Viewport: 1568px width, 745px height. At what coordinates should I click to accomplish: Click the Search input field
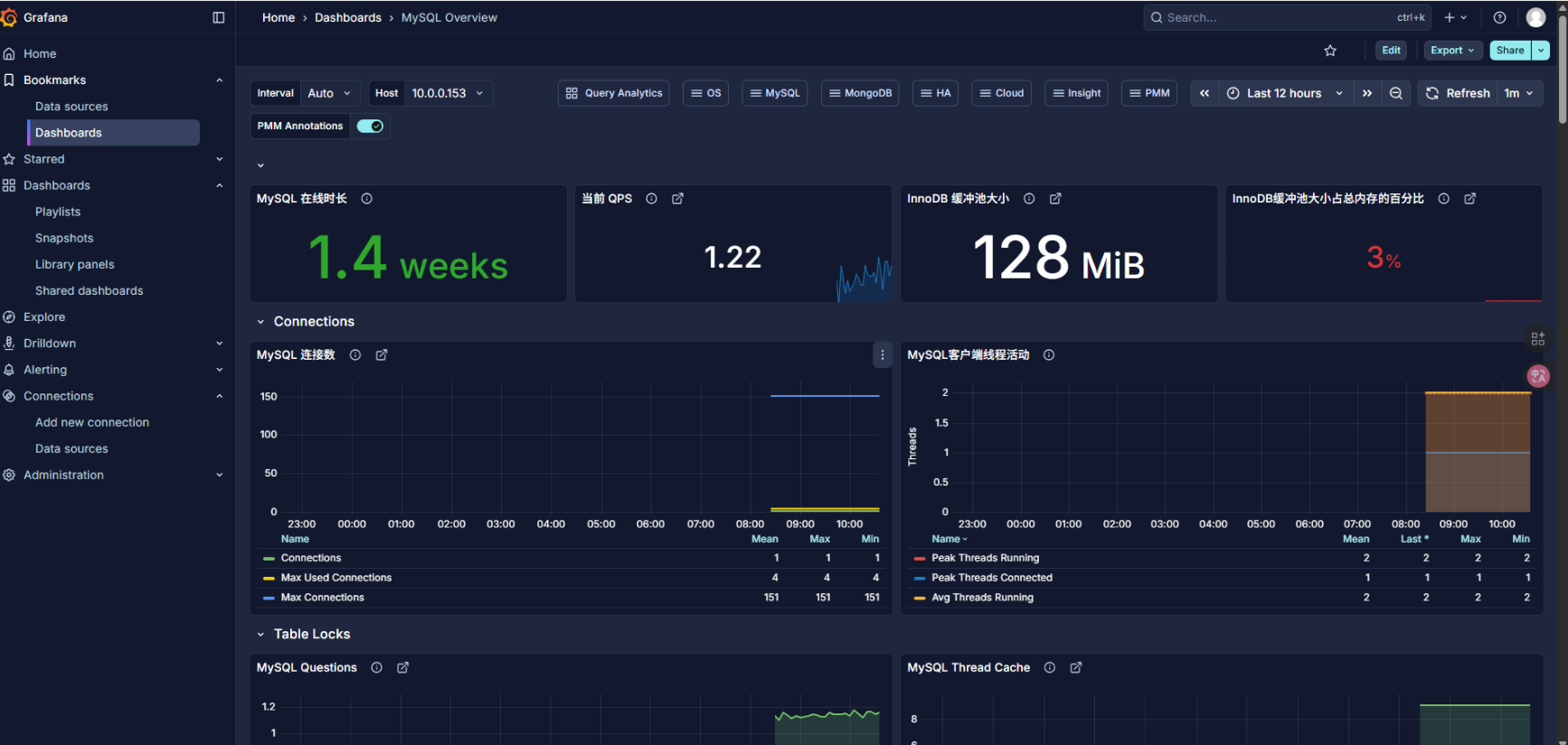pos(1288,17)
